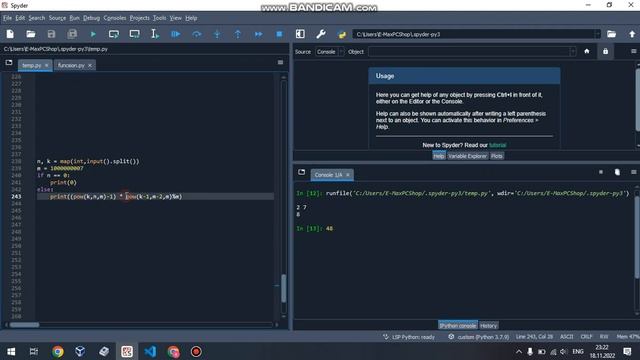The width and height of the screenshot is (640, 360).
Task: Run cell and advance icon
Action: pyautogui.click(x=134, y=34)
